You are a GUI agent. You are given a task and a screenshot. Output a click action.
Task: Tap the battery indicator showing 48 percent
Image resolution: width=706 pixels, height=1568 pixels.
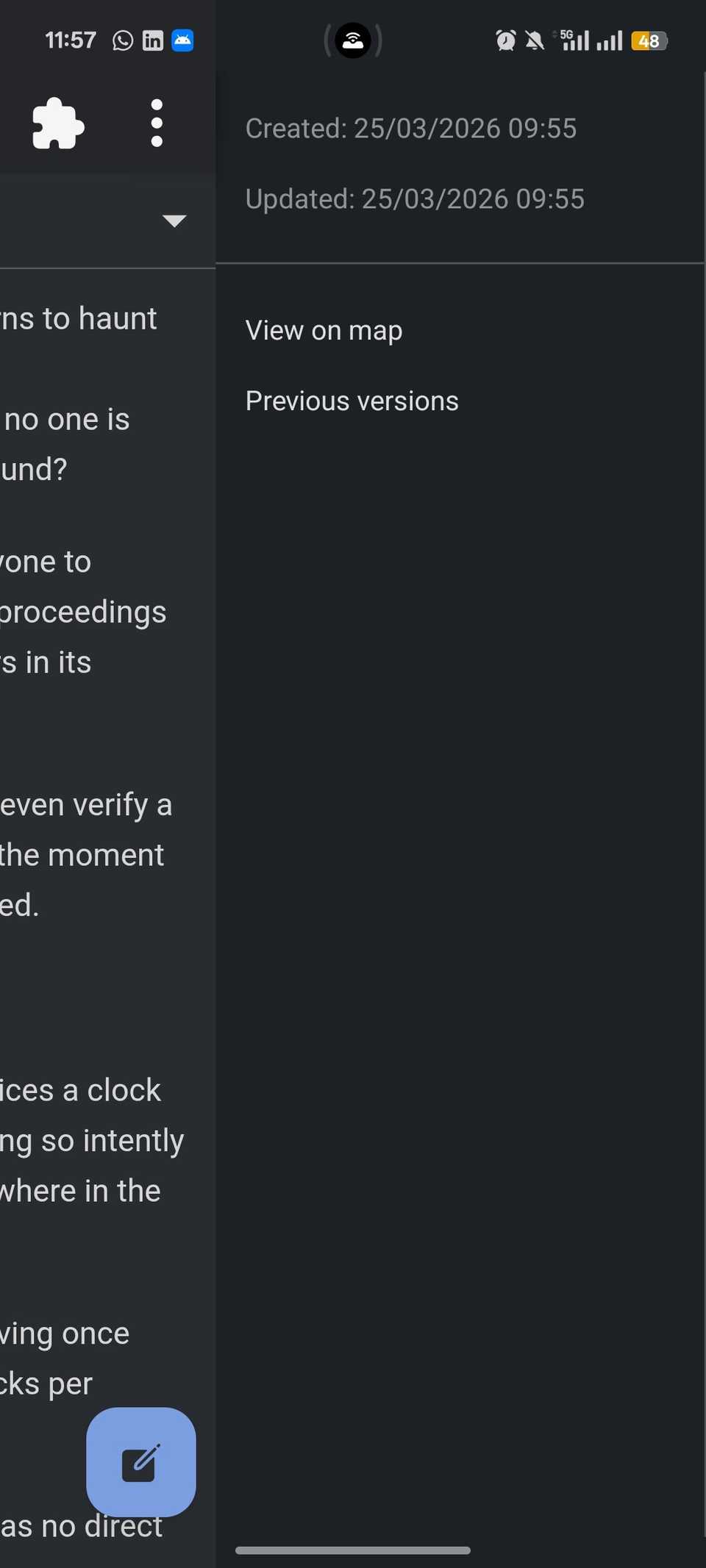(649, 40)
